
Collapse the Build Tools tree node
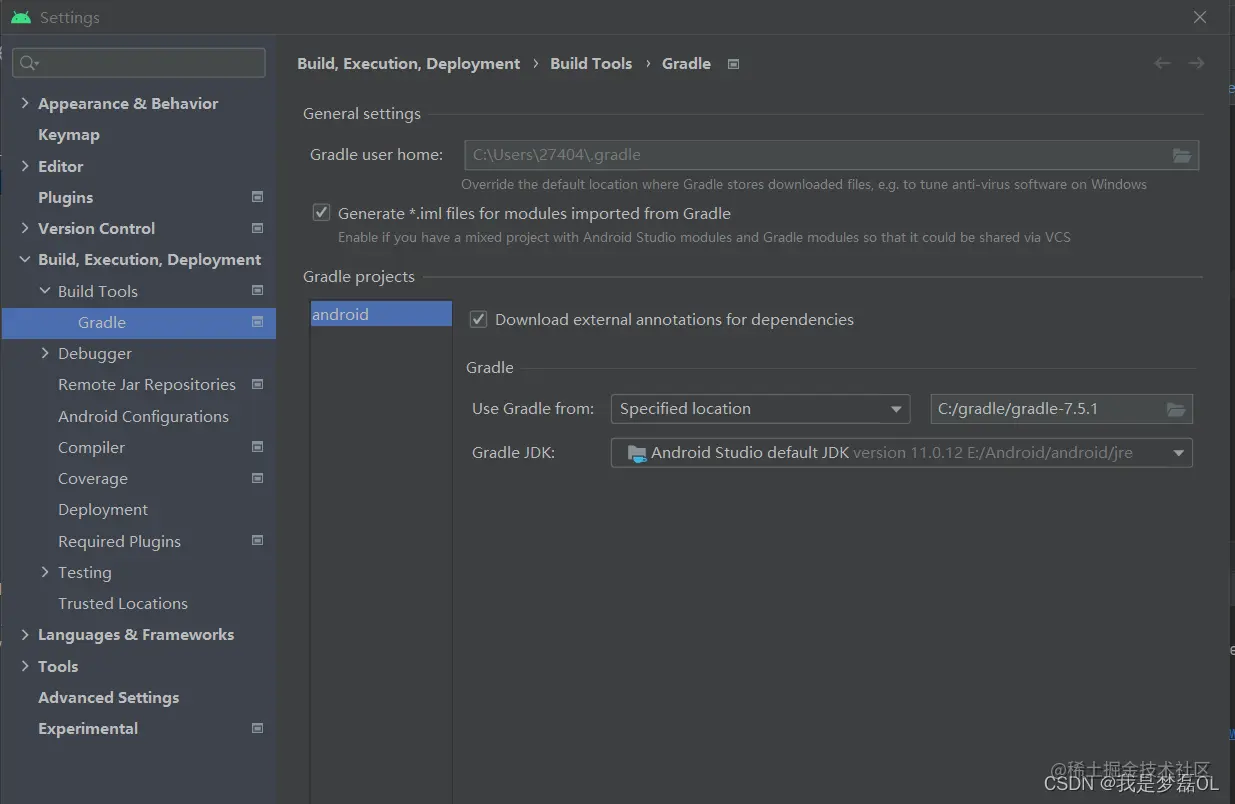(45, 291)
